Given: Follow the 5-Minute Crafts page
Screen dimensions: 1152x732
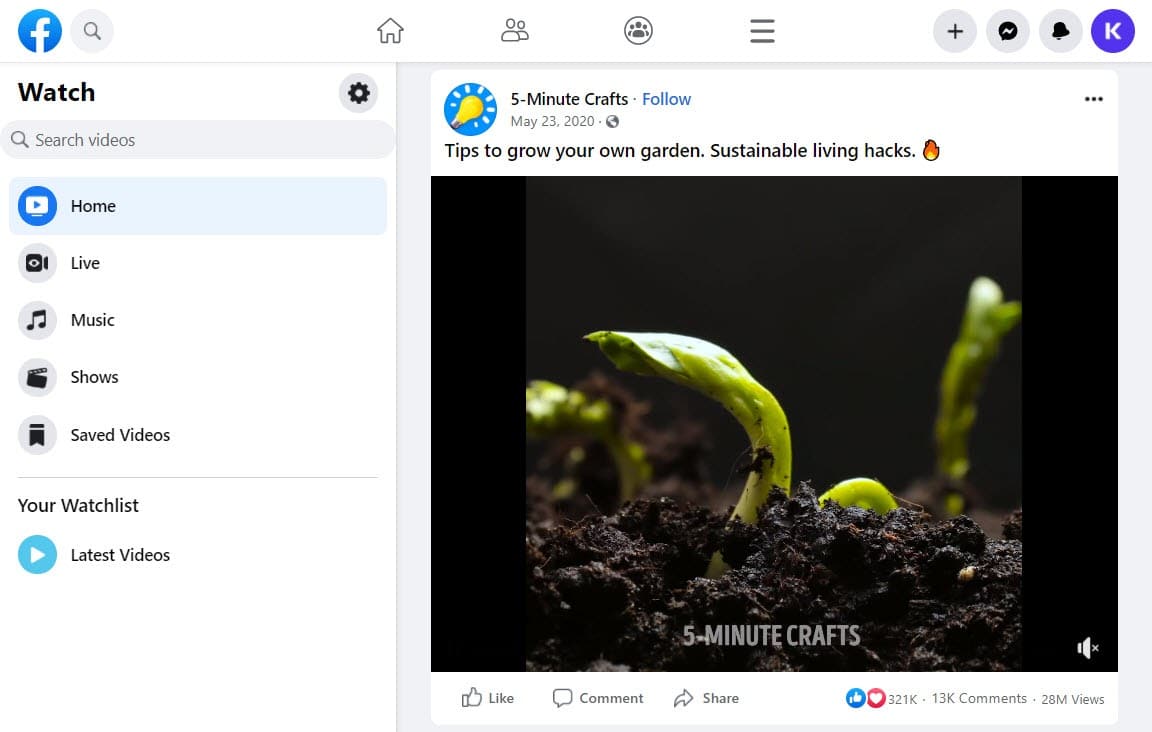Looking at the screenshot, I should tap(666, 98).
